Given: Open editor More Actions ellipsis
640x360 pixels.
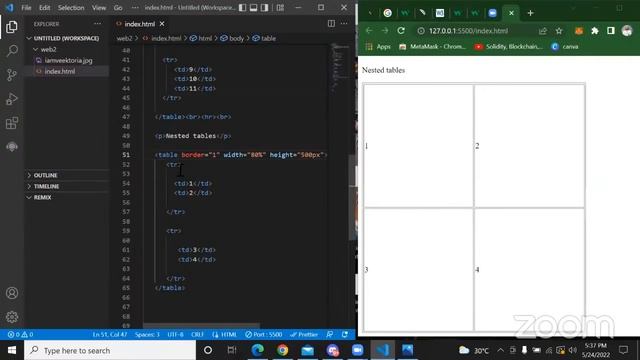Looking at the screenshot, I should (344, 24).
